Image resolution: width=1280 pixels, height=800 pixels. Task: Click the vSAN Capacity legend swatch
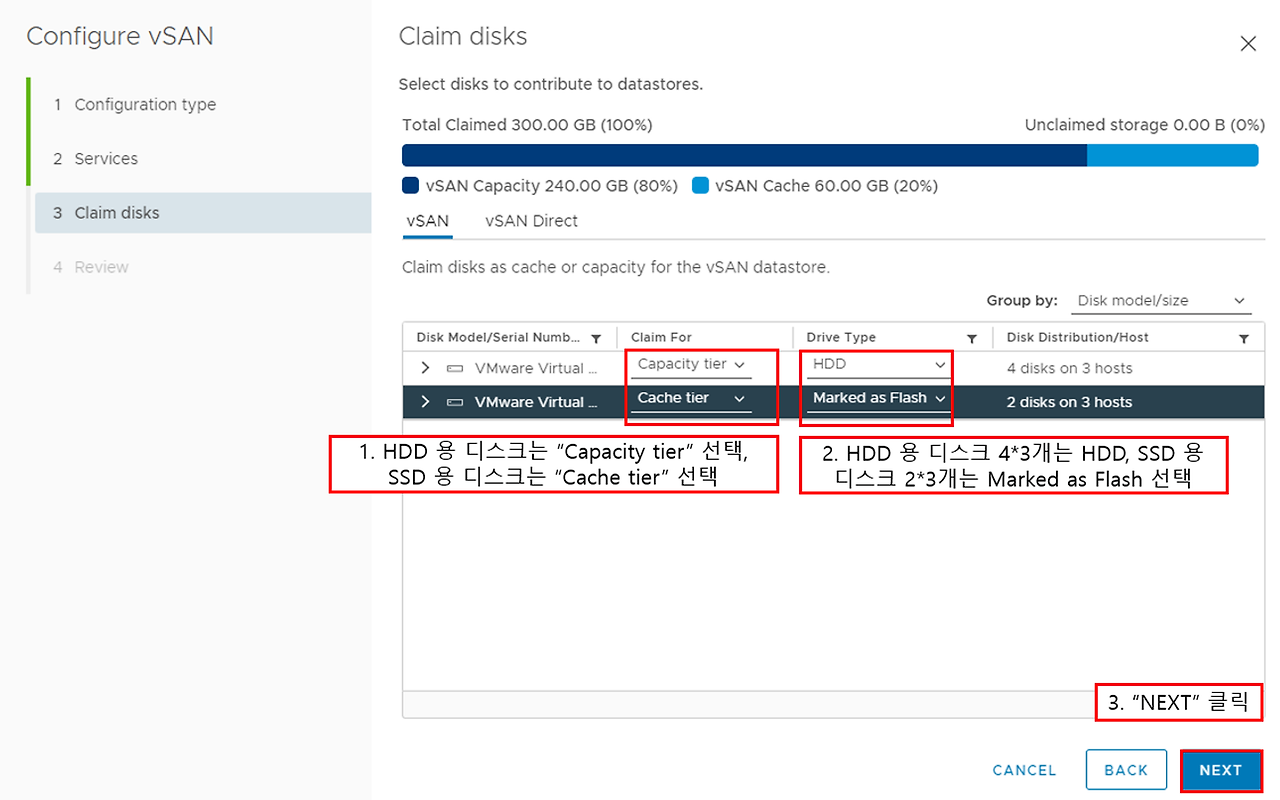point(410,186)
